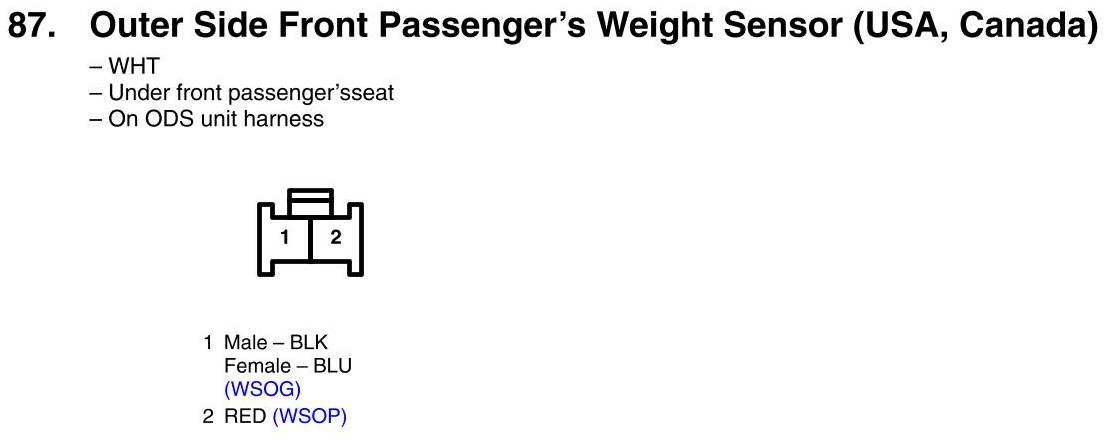Viewport: 1110px width, 447px height.
Task: Open the WSOP signal link
Action: (x=309, y=417)
